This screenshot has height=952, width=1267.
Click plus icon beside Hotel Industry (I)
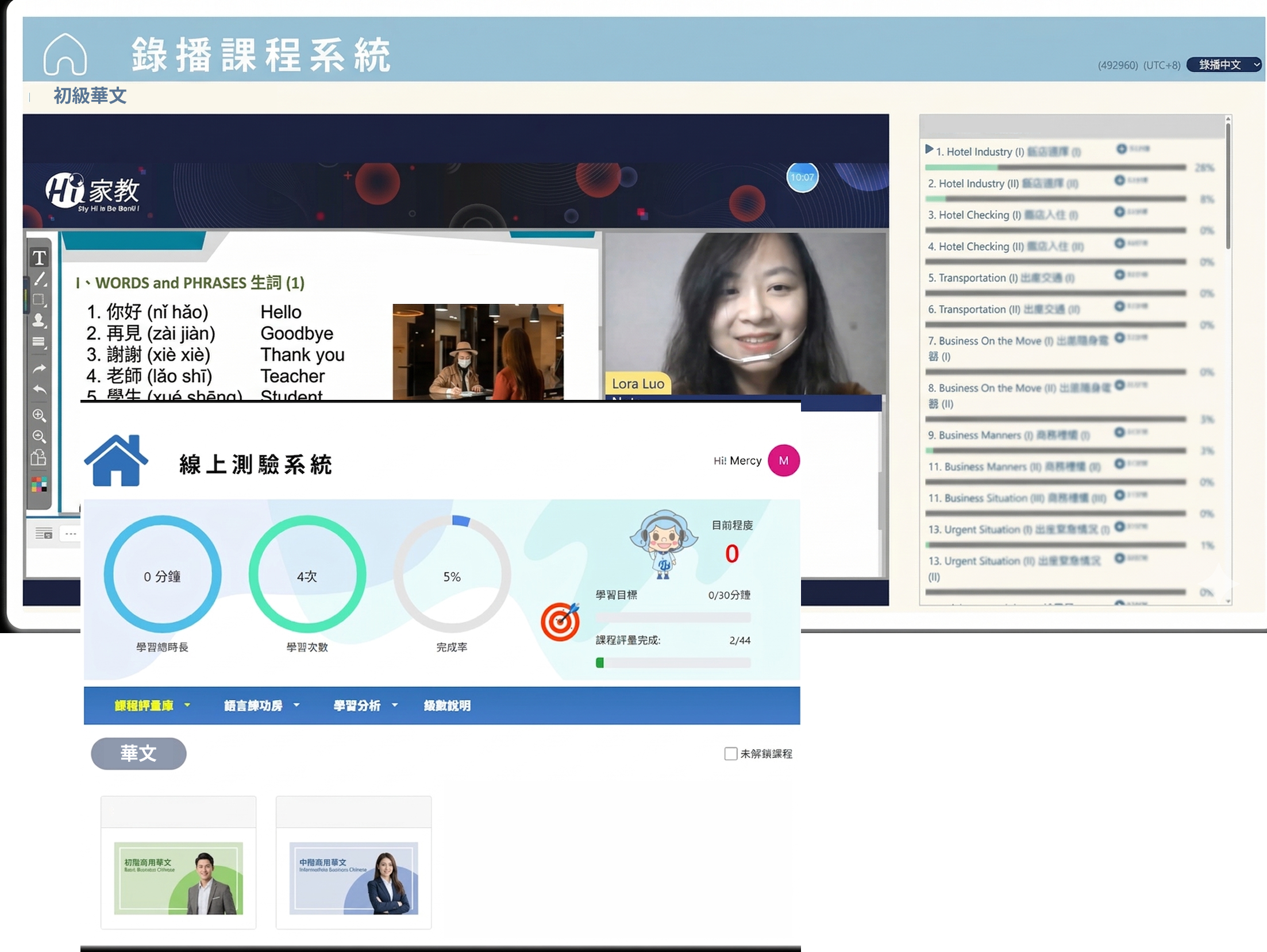click(1121, 149)
